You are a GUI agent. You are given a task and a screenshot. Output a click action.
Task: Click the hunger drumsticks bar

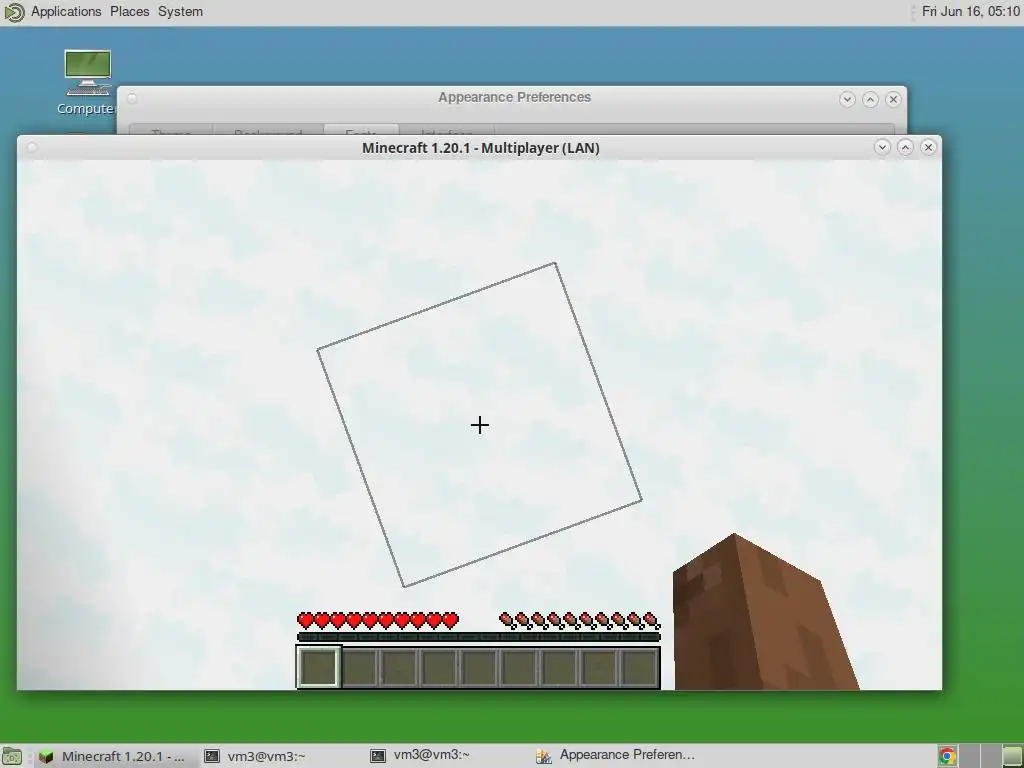(579, 620)
